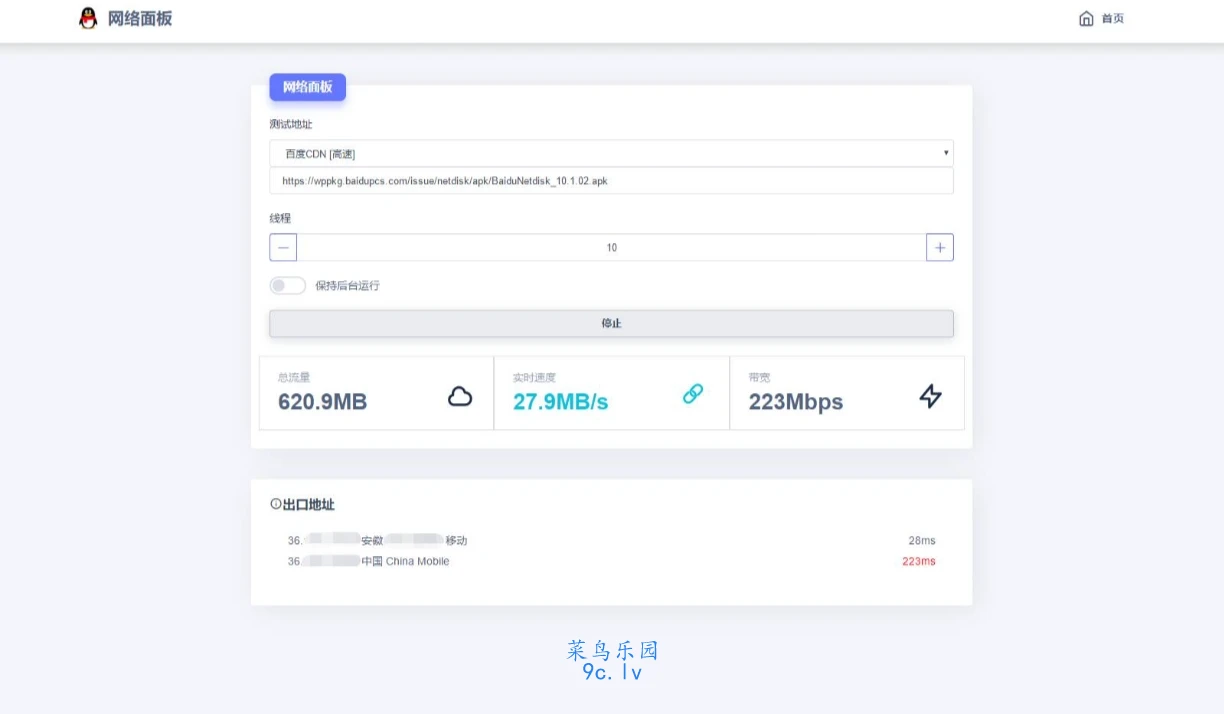This screenshot has height=714, width=1224.
Task: Click the home icon in header
Action: tap(1086, 18)
